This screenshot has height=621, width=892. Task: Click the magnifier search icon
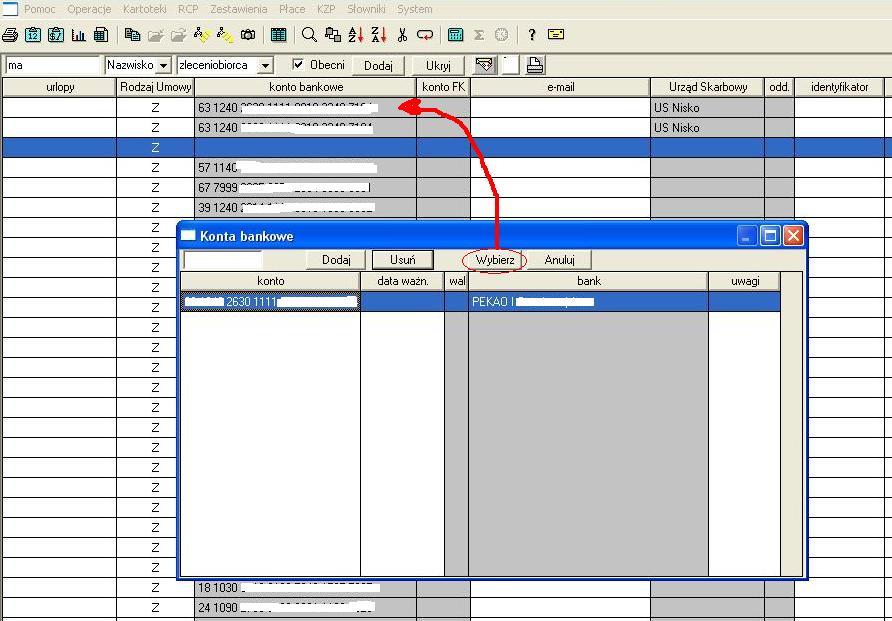point(309,35)
